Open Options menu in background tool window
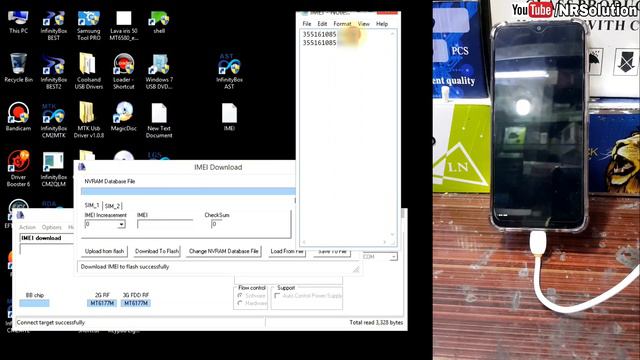 pyautogui.click(x=51, y=227)
